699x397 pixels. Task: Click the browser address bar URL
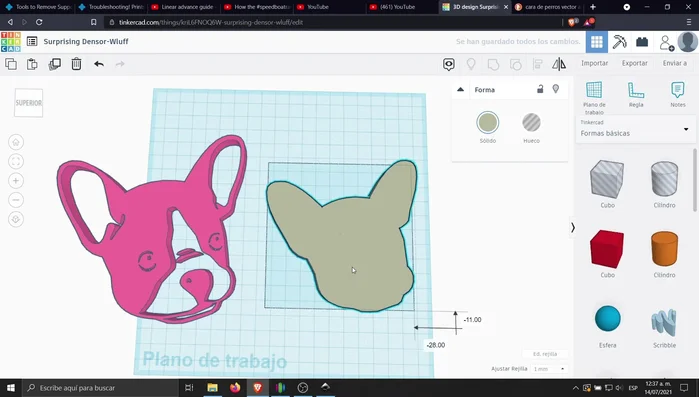pyautogui.click(x=211, y=22)
